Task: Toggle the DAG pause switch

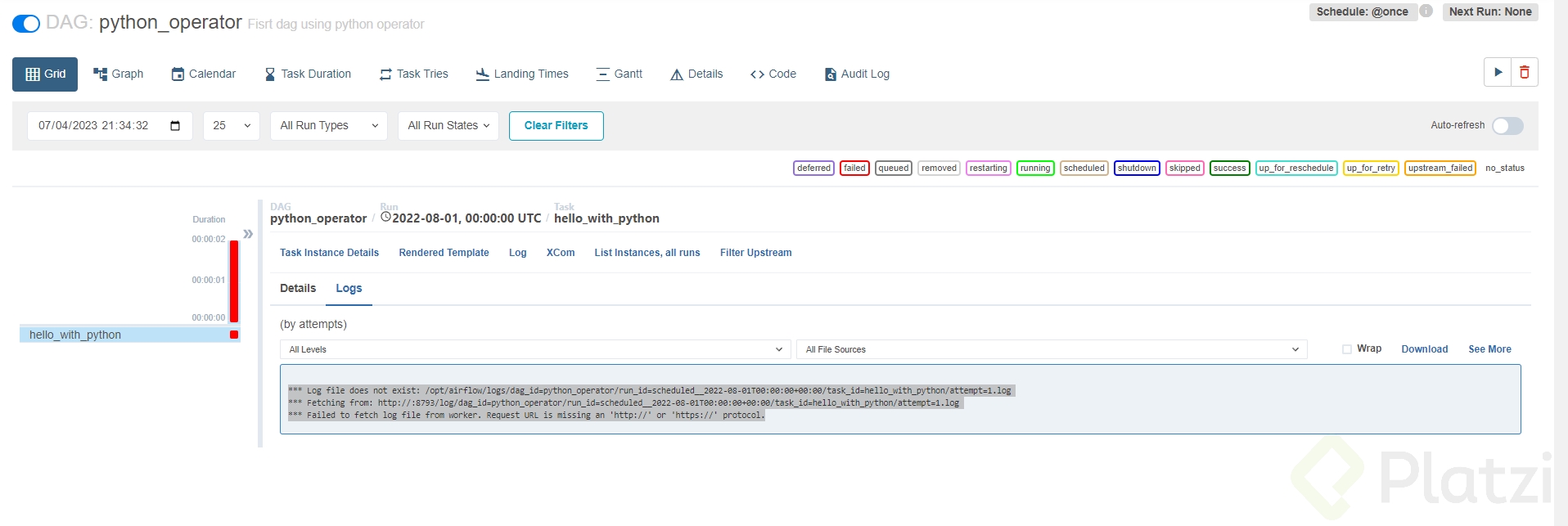Action: pos(26,24)
